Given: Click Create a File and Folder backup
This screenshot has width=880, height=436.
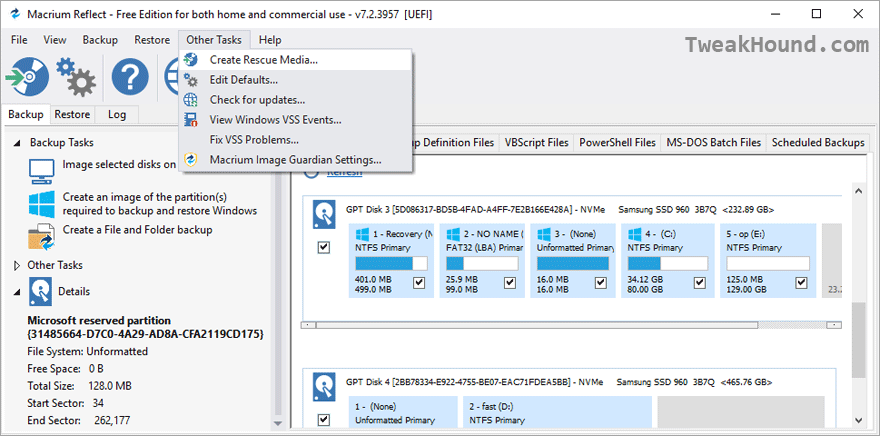Looking at the screenshot, I should pyautogui.click(x=138, y=230).
